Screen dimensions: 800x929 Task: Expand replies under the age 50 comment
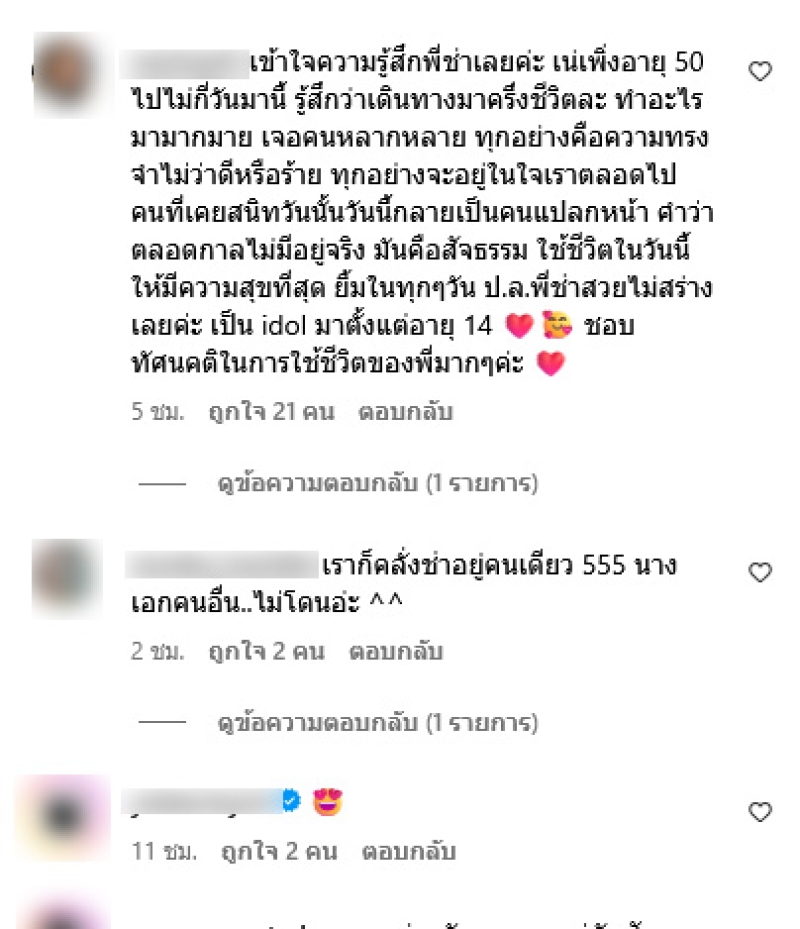[x=378, y=483]
